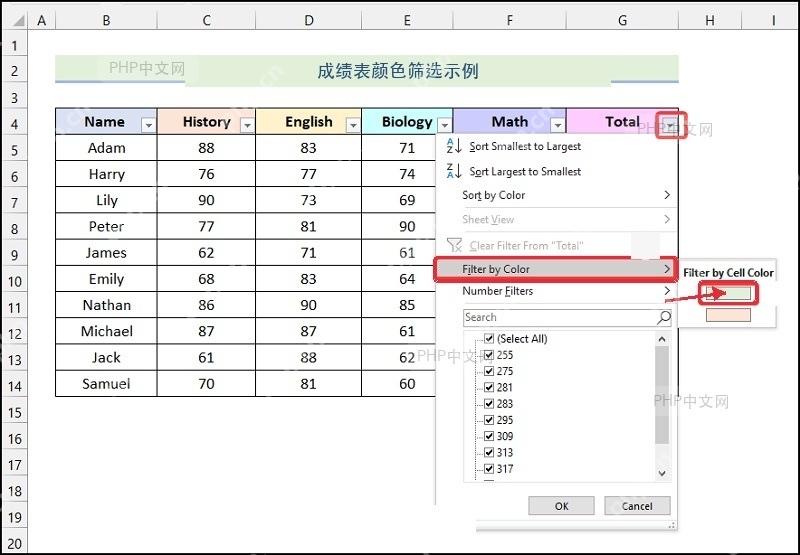800x555 pixels.
Task: Select the Filter by Color menu item
Action: (x=556, y=269)
